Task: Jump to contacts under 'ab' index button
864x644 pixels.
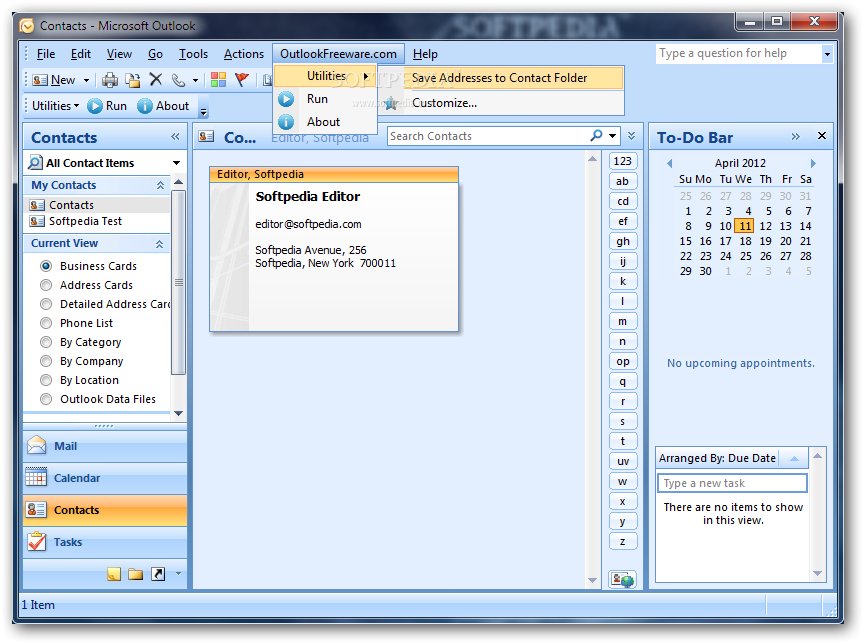Action: 623,181
